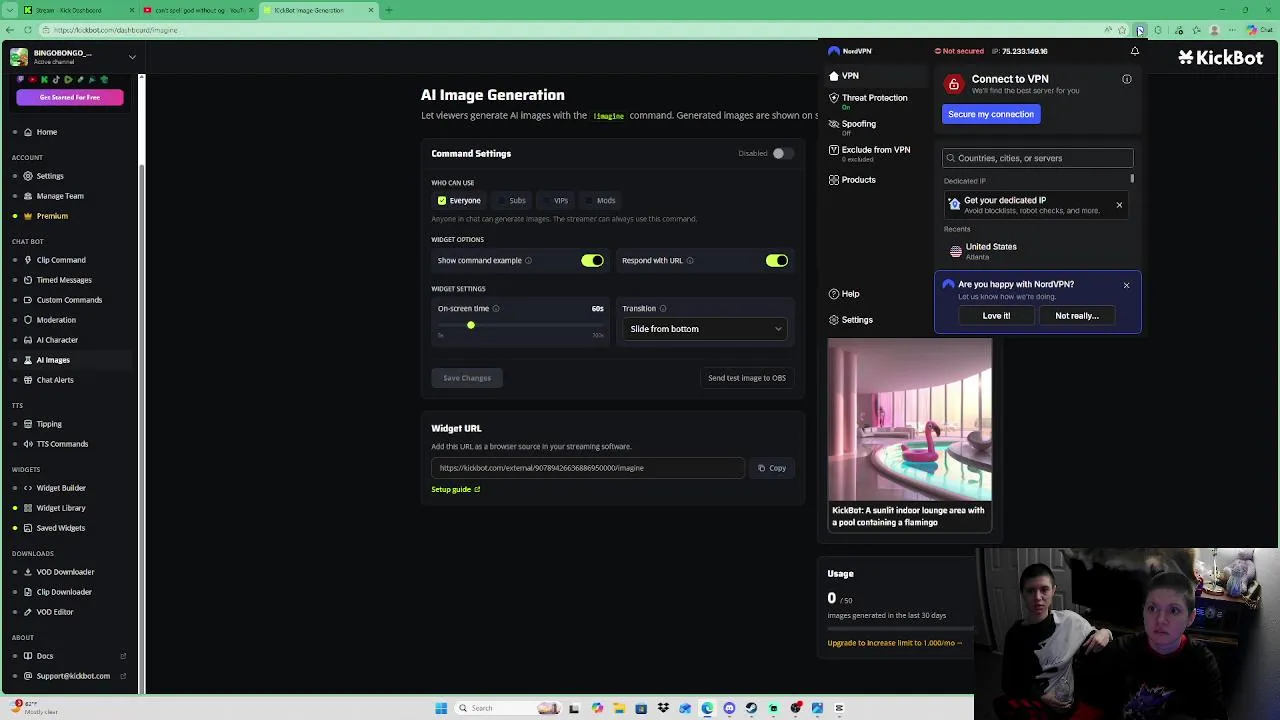Open the Home page in KickBot sidebar
The image size is (1280, 720).
46,132
